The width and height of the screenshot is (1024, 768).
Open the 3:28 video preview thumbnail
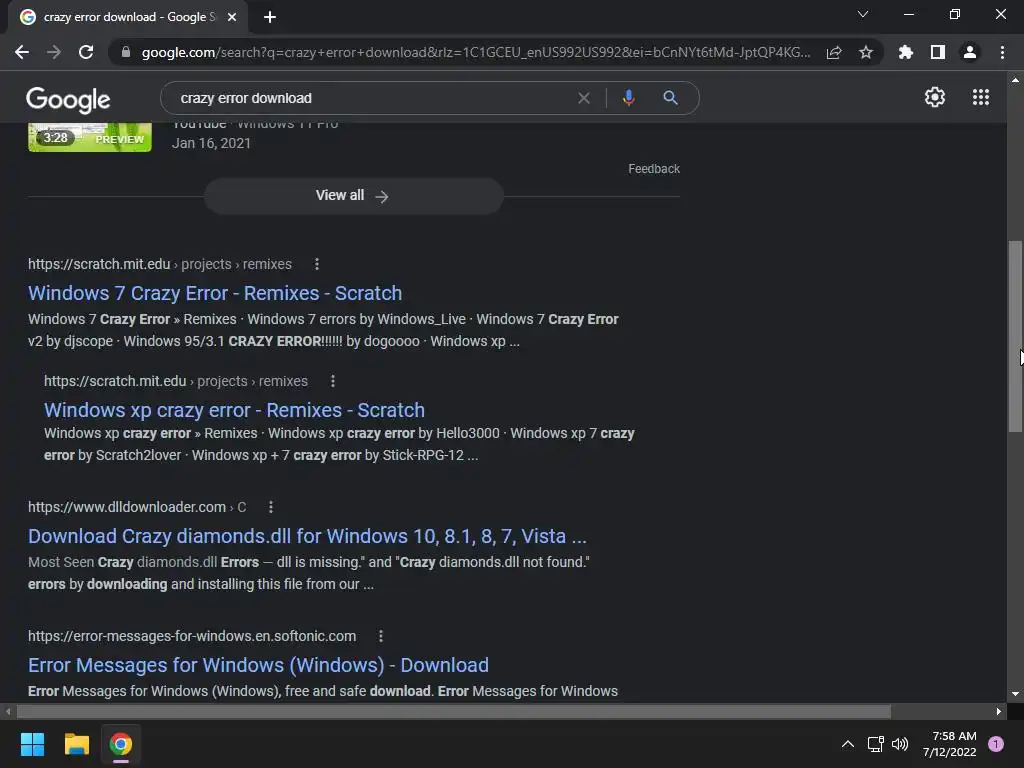coord(89,137)
